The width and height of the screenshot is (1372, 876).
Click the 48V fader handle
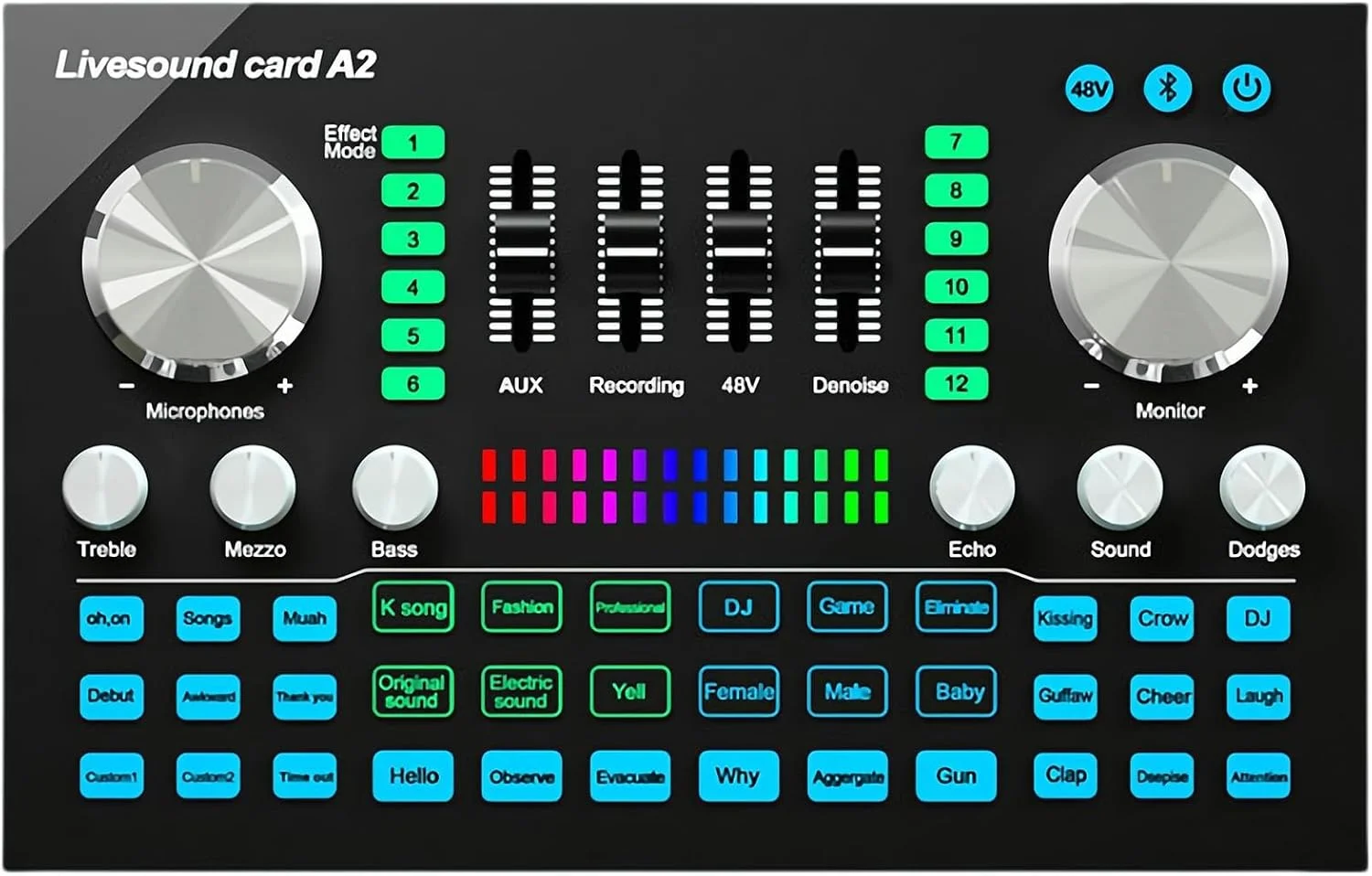pyautogui.click(x=739, y=251)
